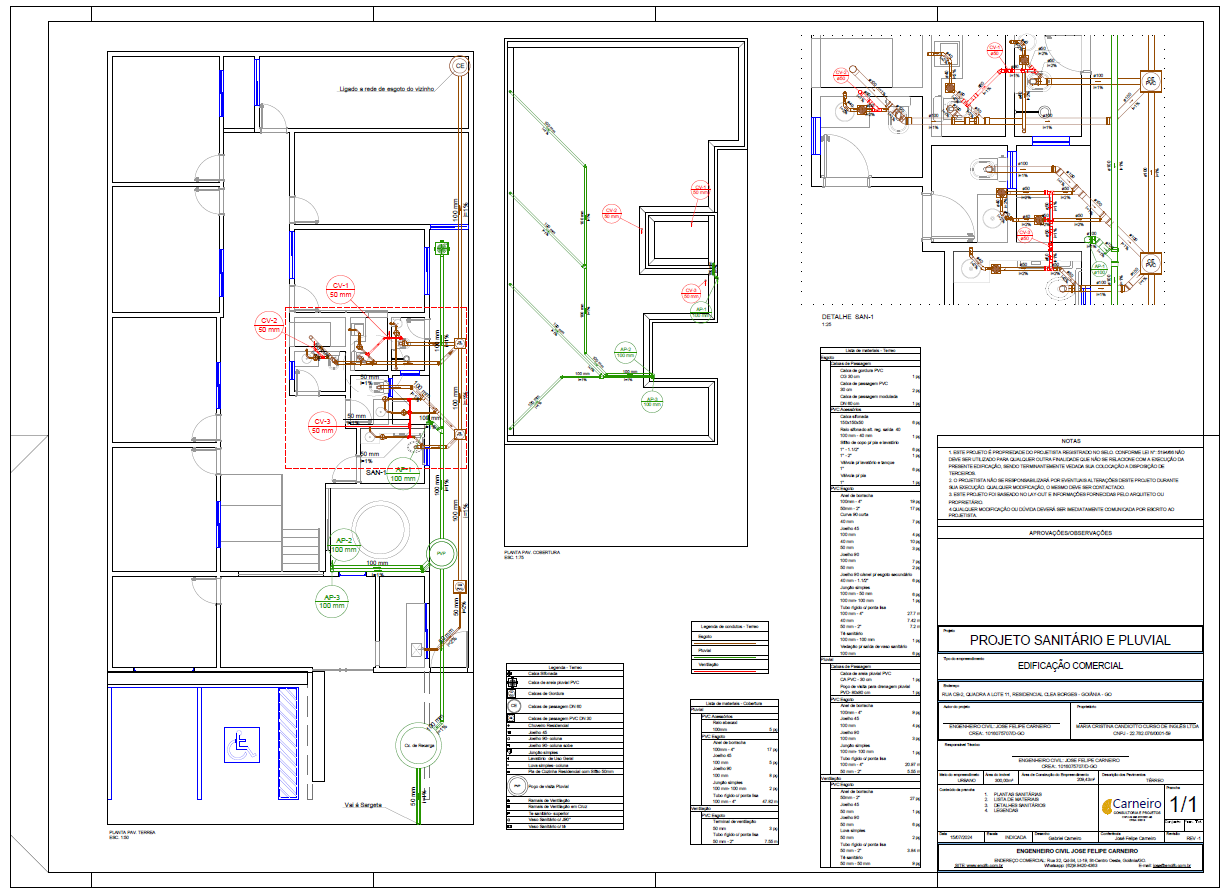Click the CV-2 50 mm red tag
The image size is (1231, 893).
pos(270,324)
